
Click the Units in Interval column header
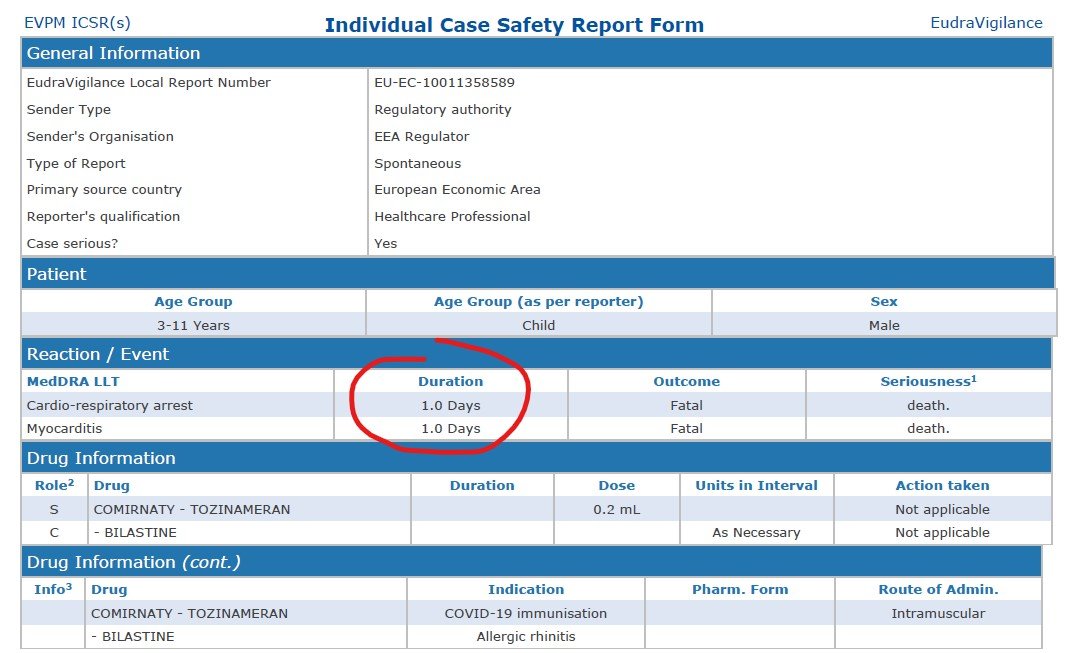pos(756,485)
